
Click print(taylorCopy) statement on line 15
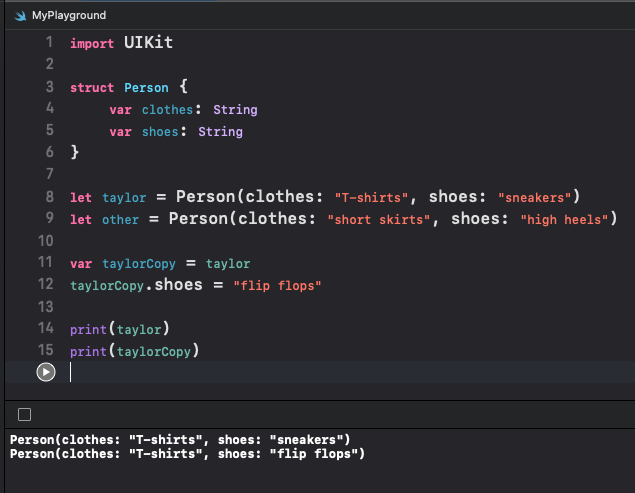(x=134, y=351)
